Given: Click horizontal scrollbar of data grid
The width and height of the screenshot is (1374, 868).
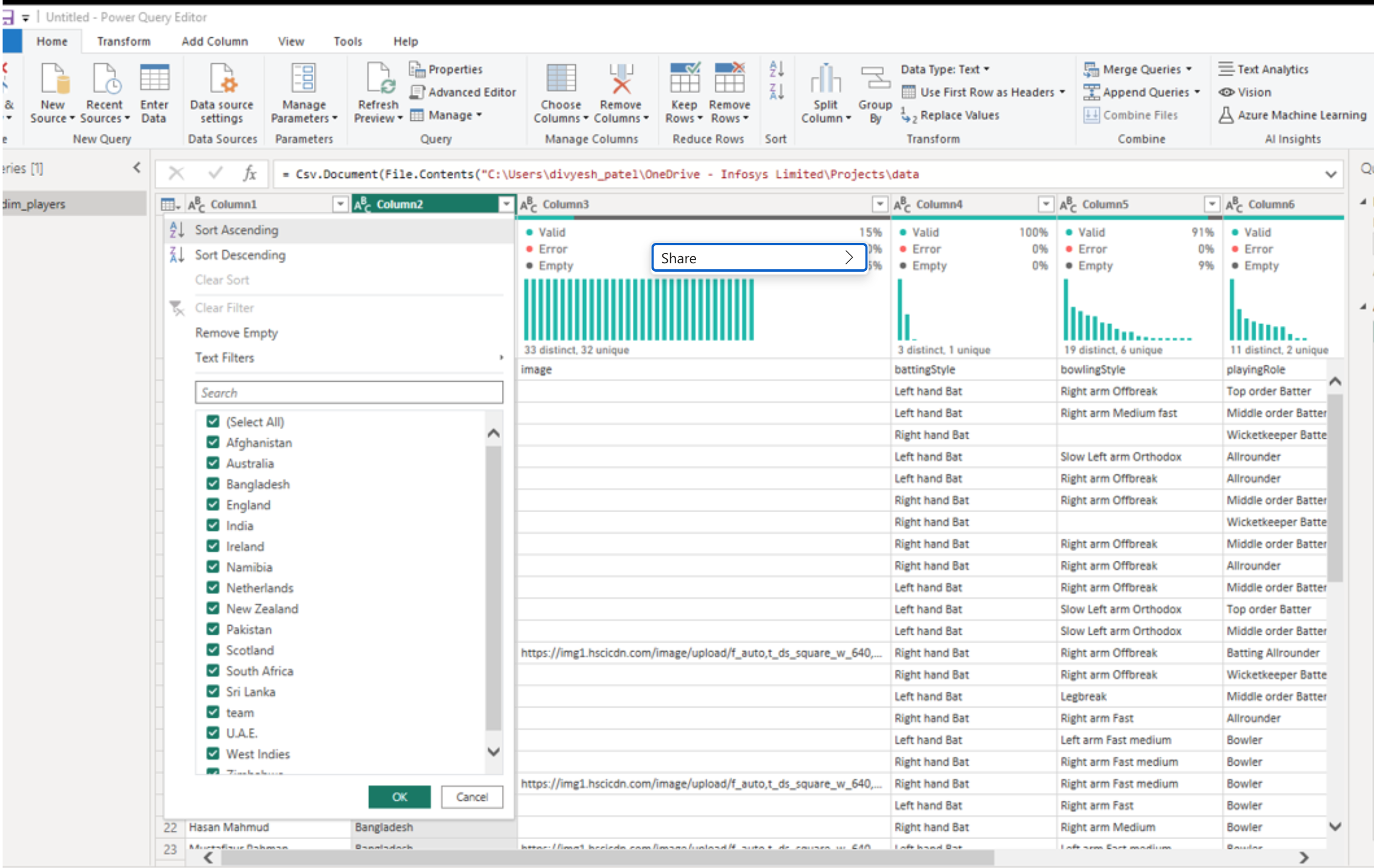Looking at the screenshot, I should pos(608,857).
